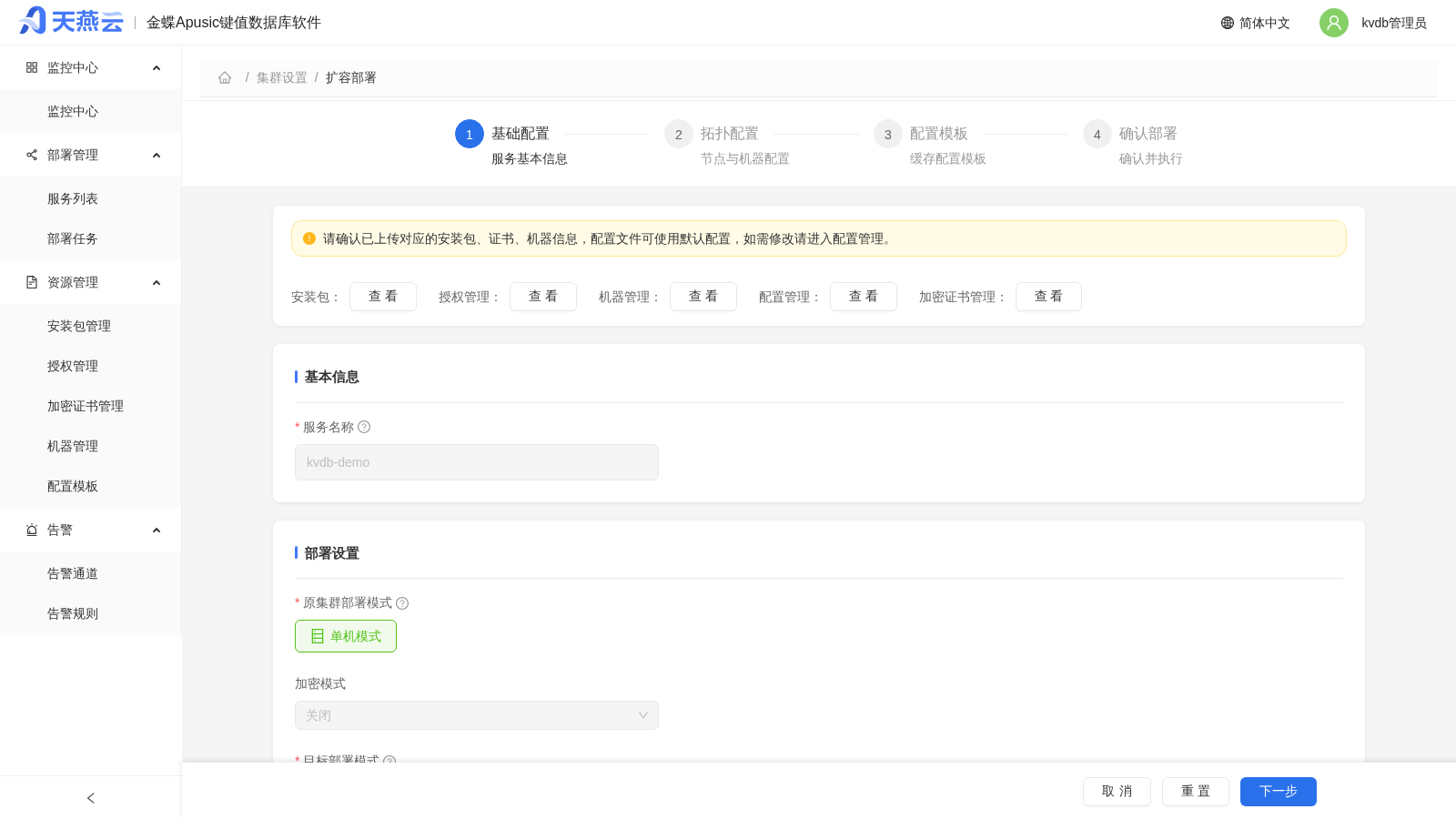Click the warning icon in notice banner
This screenshot has height=819, width=1456.
309,238
